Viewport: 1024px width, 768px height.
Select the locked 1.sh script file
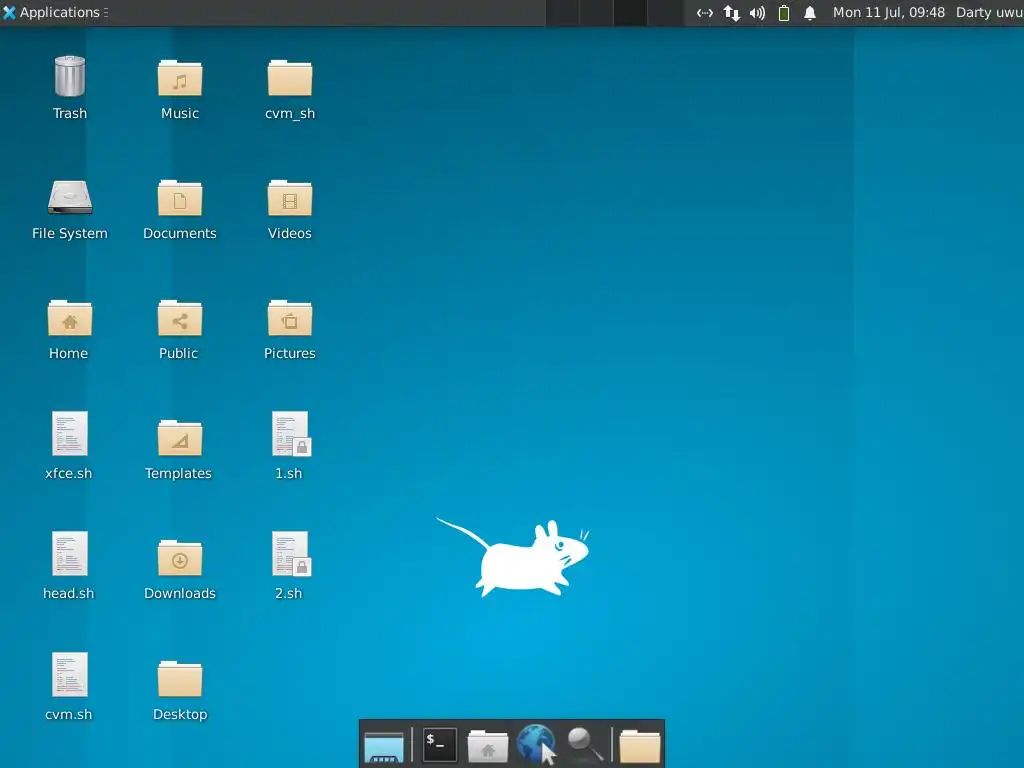point(291,433)
